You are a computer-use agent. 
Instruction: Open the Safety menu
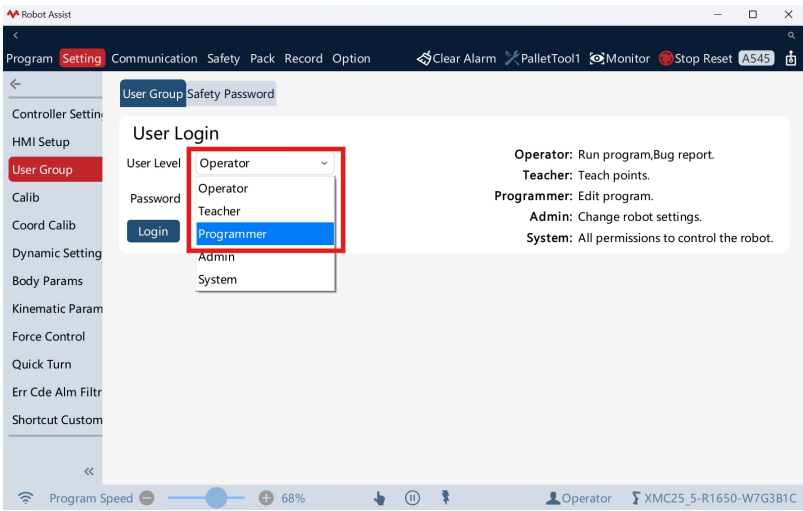(223, 58)
